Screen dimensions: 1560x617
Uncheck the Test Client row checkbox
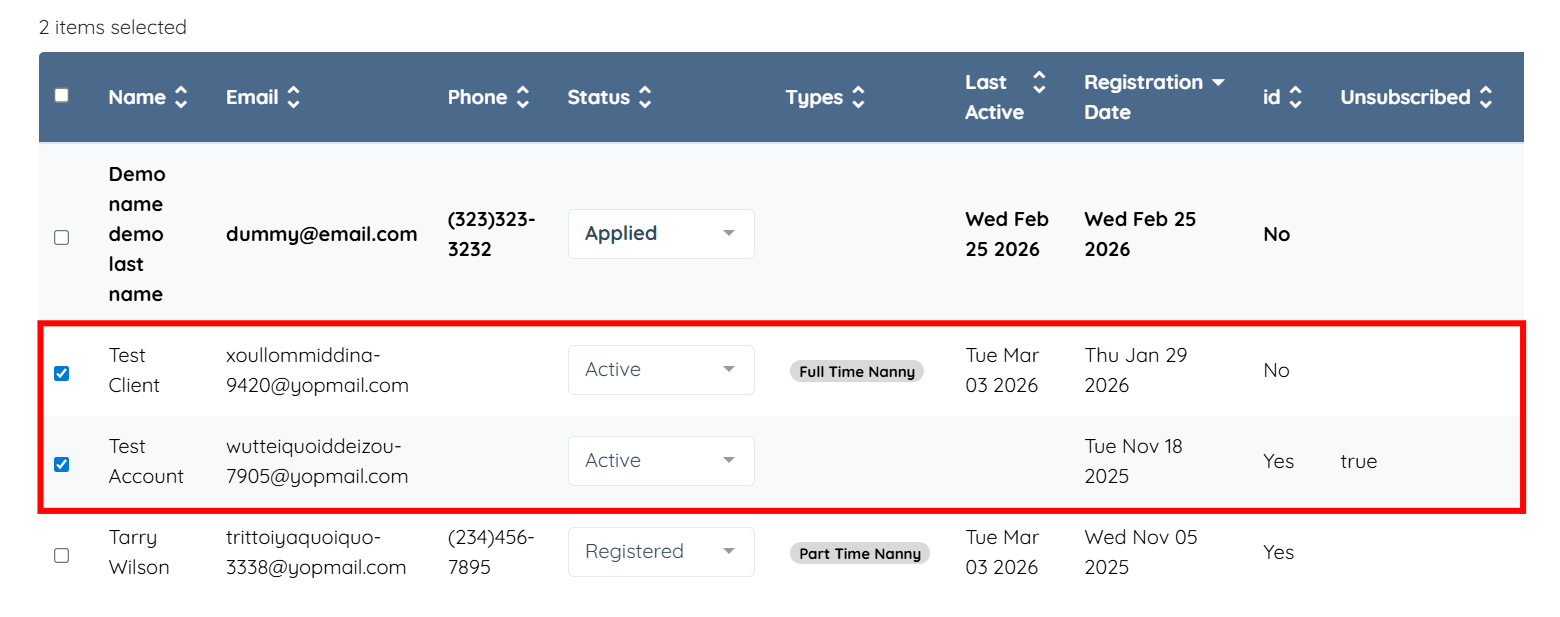pos(62,373)
